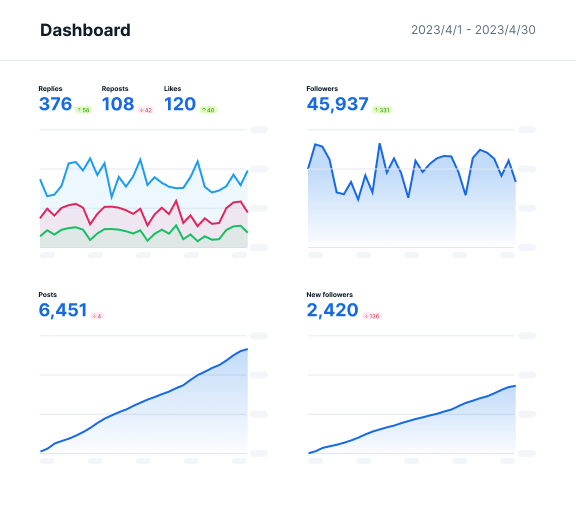Select the Likes metric value 120
The height and width of the screenshot is (520, 576).
click(180, 104)
